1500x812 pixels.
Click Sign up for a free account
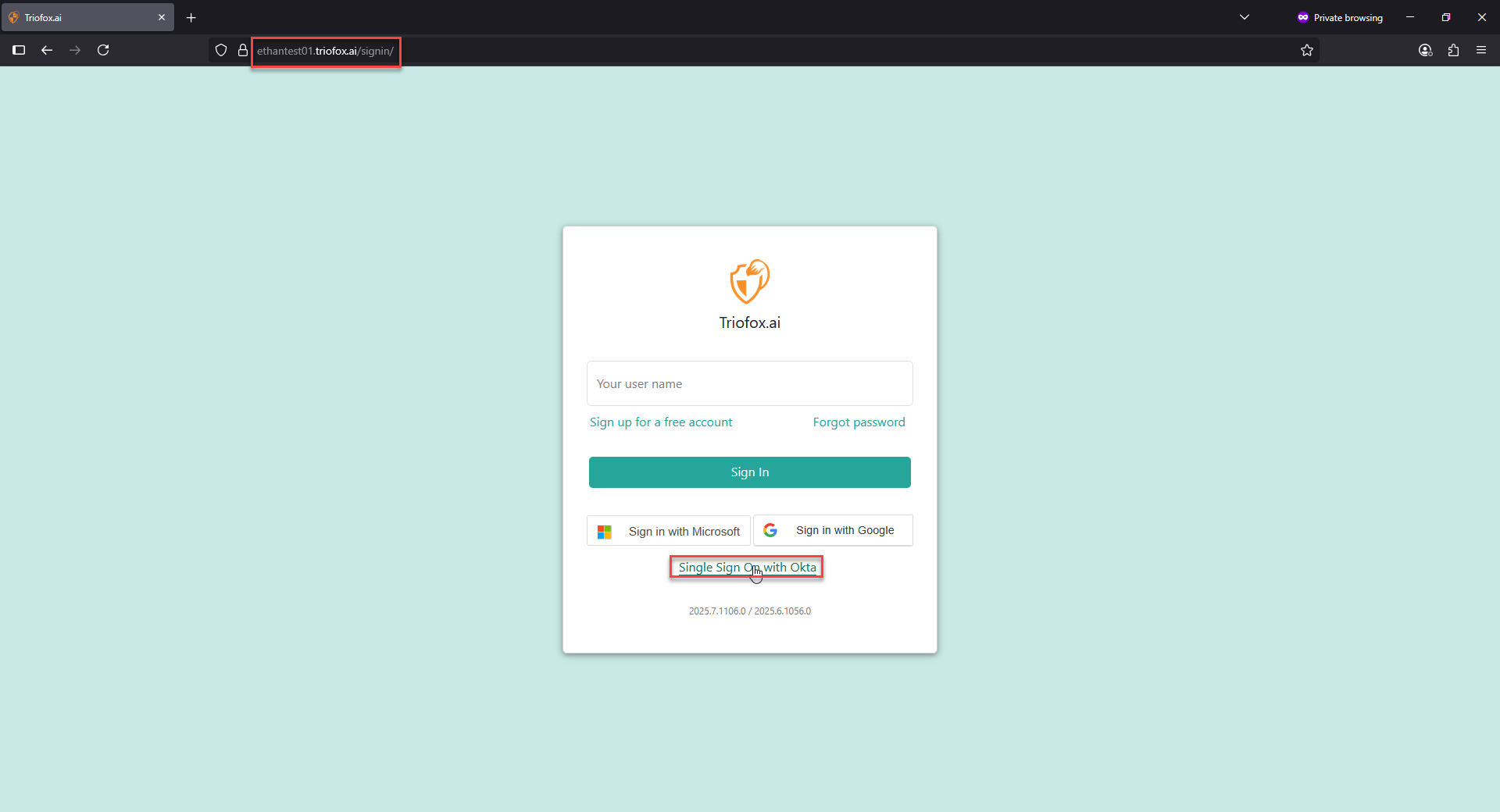661,422
